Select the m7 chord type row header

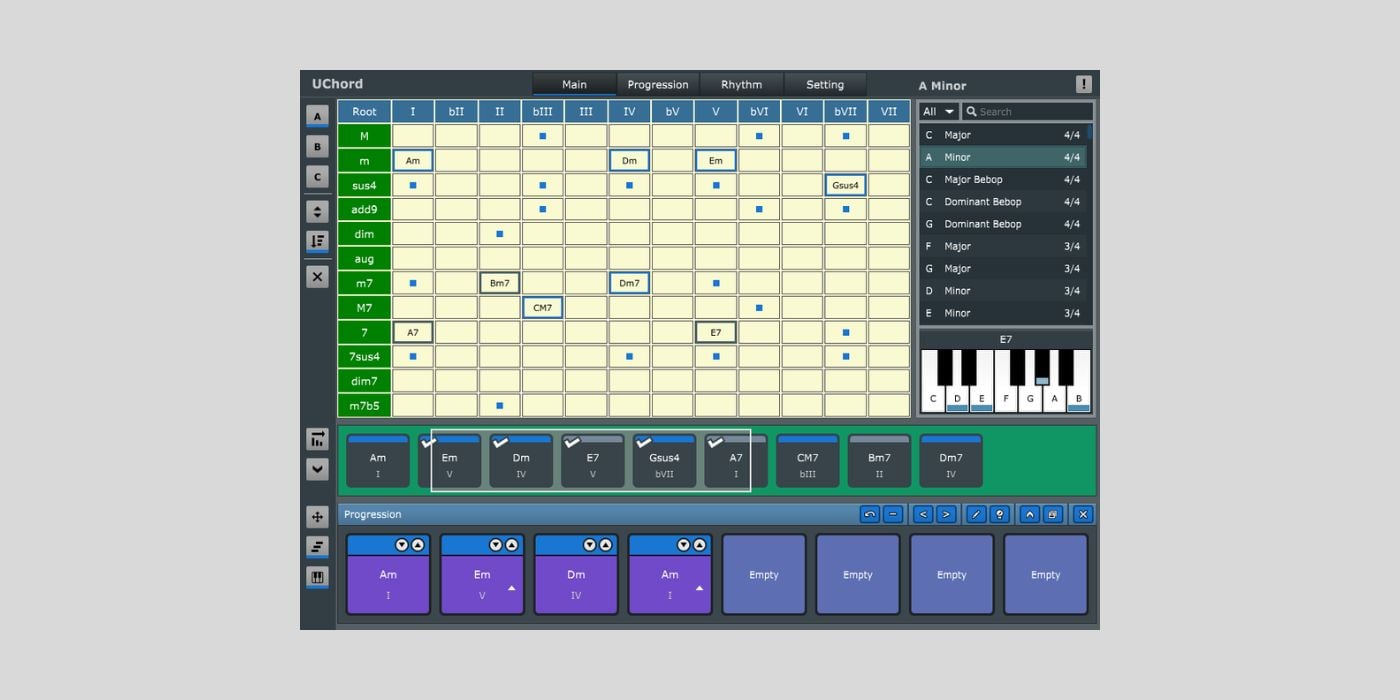(x=364, y=283)
